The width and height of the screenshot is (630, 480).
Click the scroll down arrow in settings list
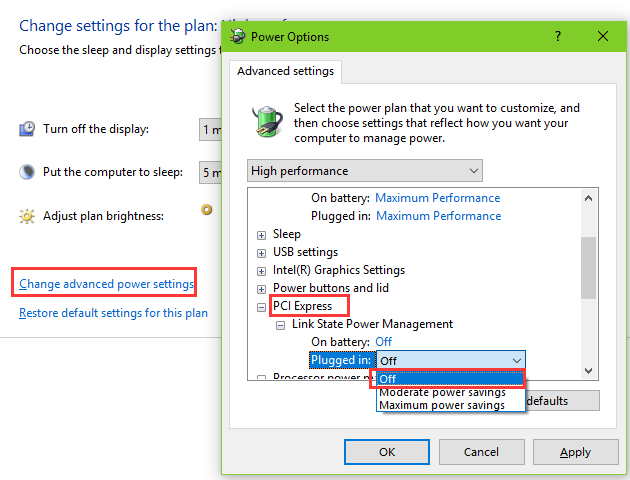(588, 370)
